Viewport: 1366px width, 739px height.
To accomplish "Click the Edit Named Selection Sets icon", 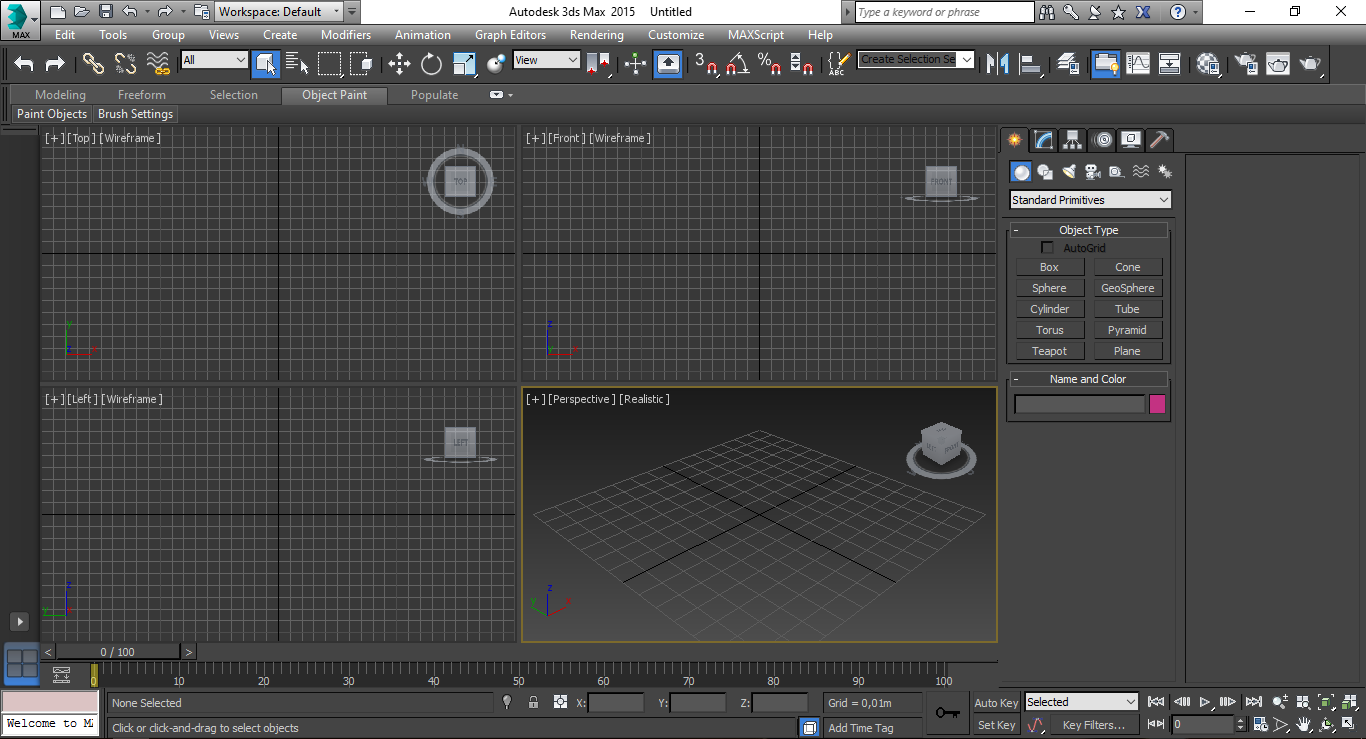I will [x=838, y=64].
